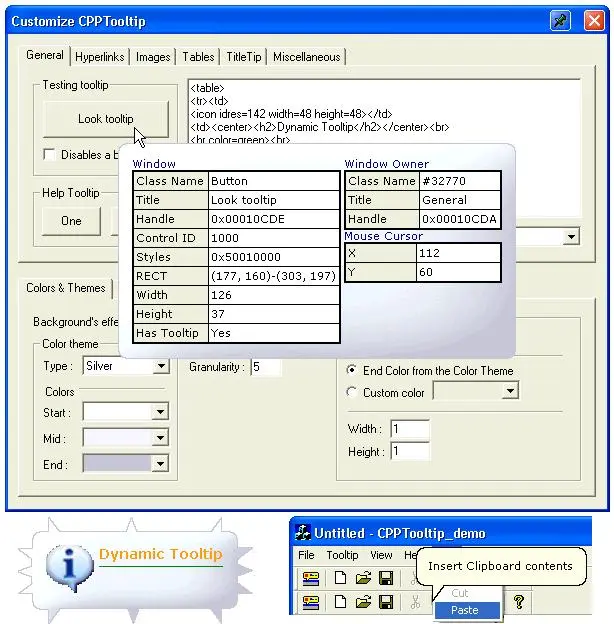Click Open folder icon in first toolbar row
614x624 pixels.
pos(363,578)
